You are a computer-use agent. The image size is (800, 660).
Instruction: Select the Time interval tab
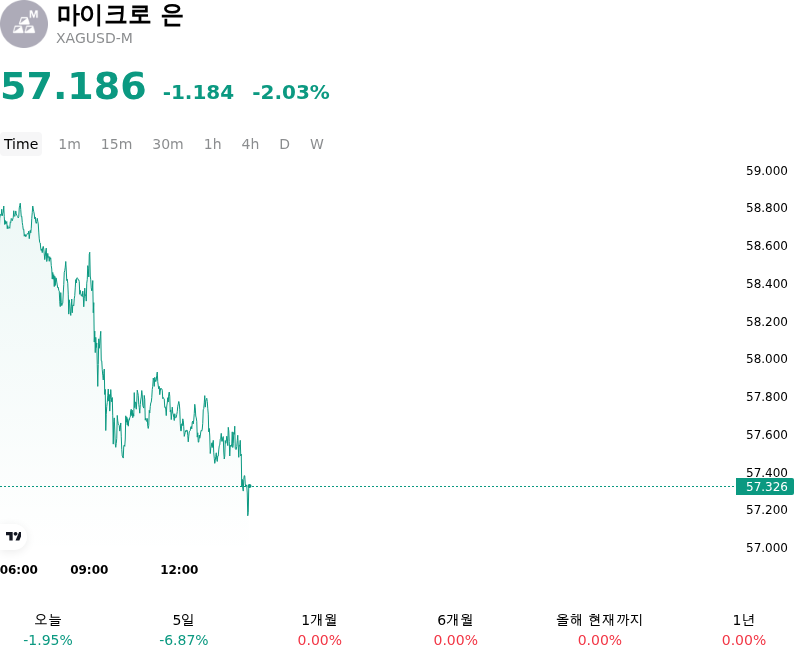21,144
